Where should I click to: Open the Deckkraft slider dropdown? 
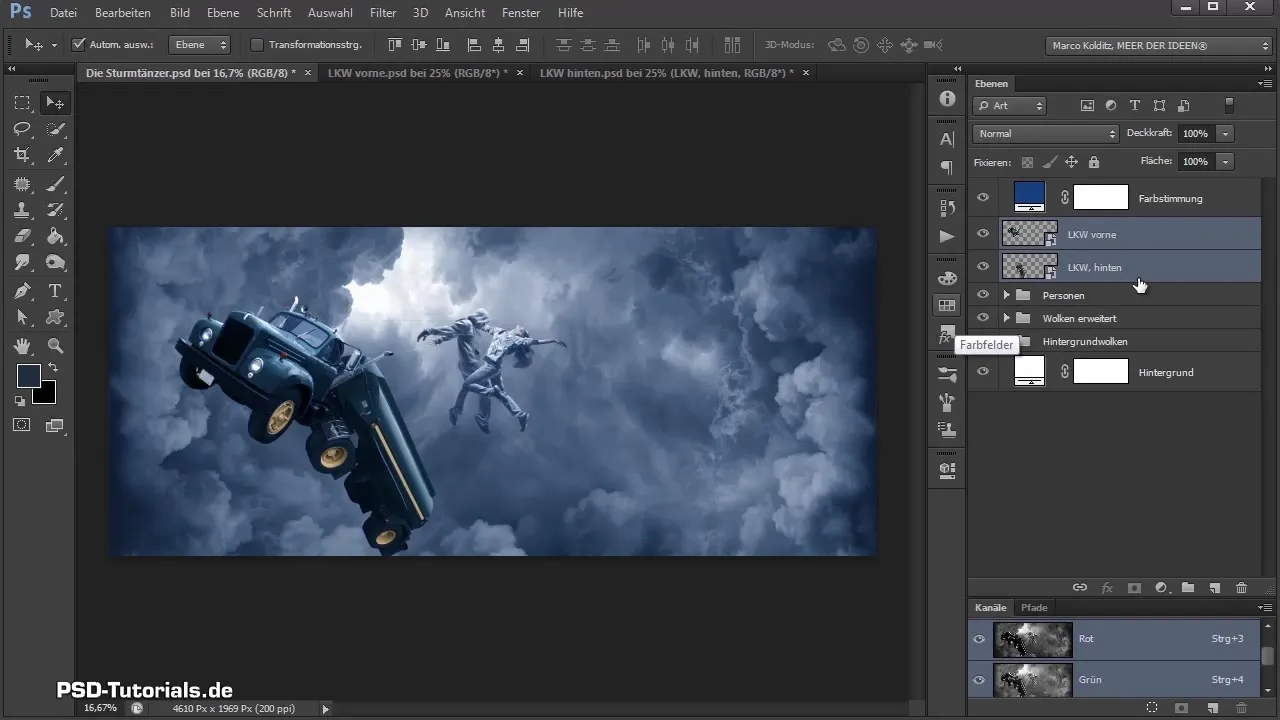point(1225,133)
